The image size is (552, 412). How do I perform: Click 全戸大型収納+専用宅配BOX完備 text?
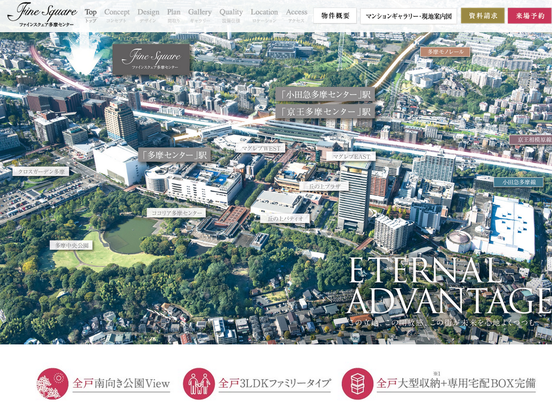tap(456, 383)
